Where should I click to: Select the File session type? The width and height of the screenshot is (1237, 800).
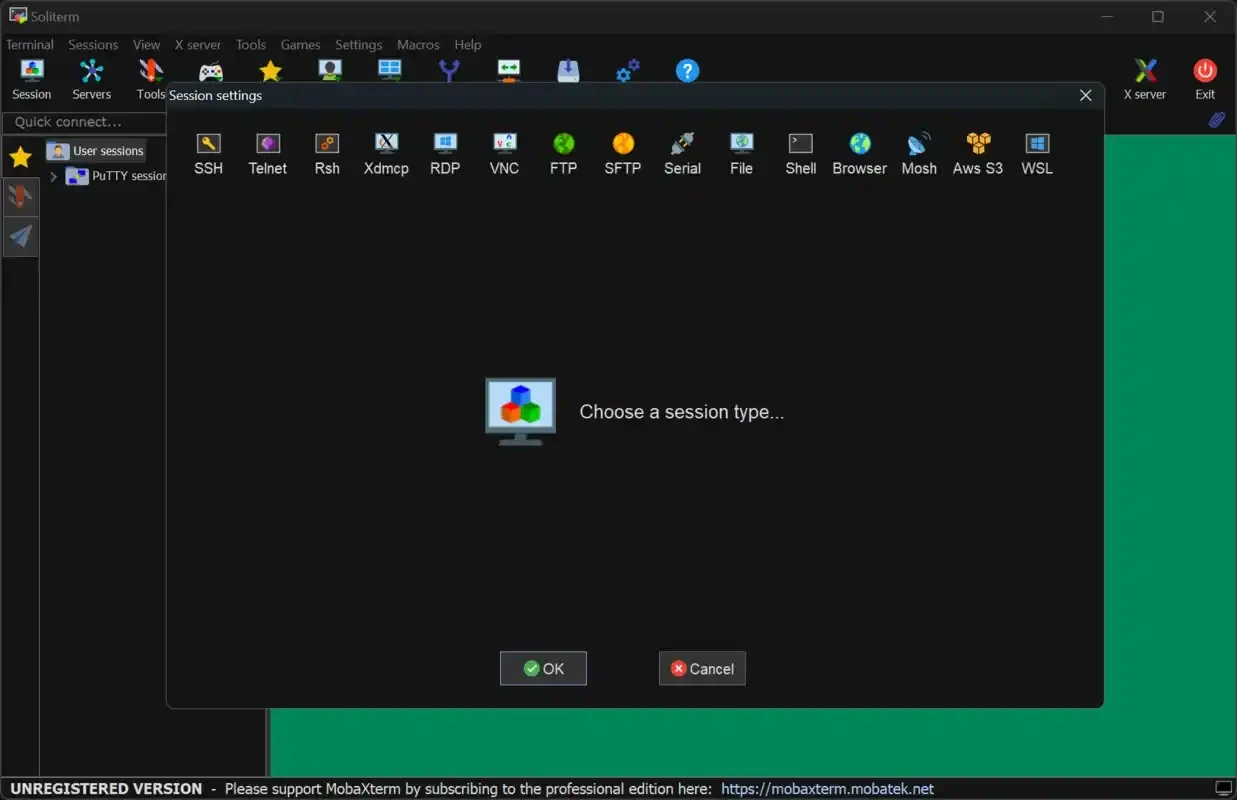[x=741, y=155]
